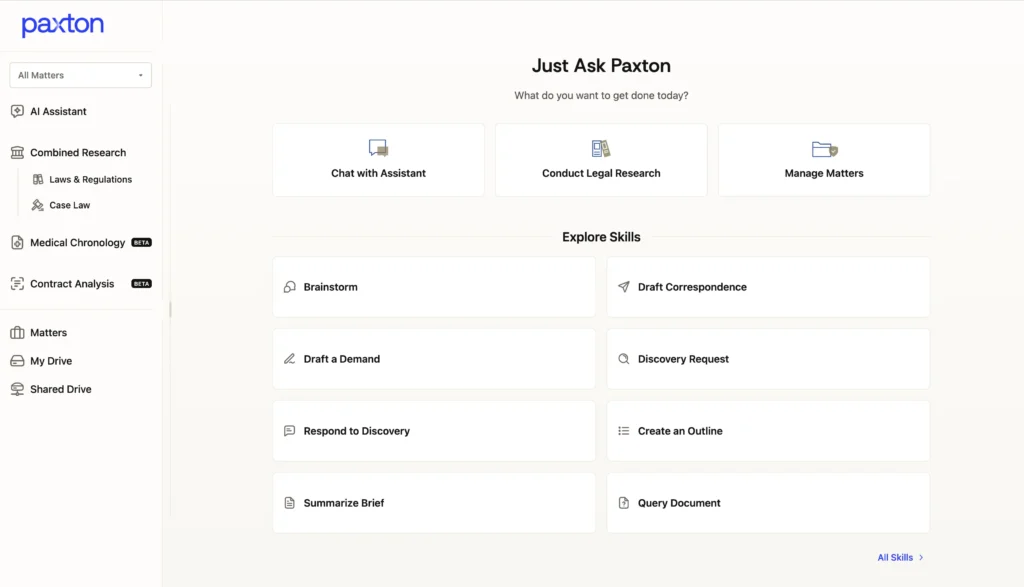
Task: Click the Paxton logo
Action: (x=63, y=25)
